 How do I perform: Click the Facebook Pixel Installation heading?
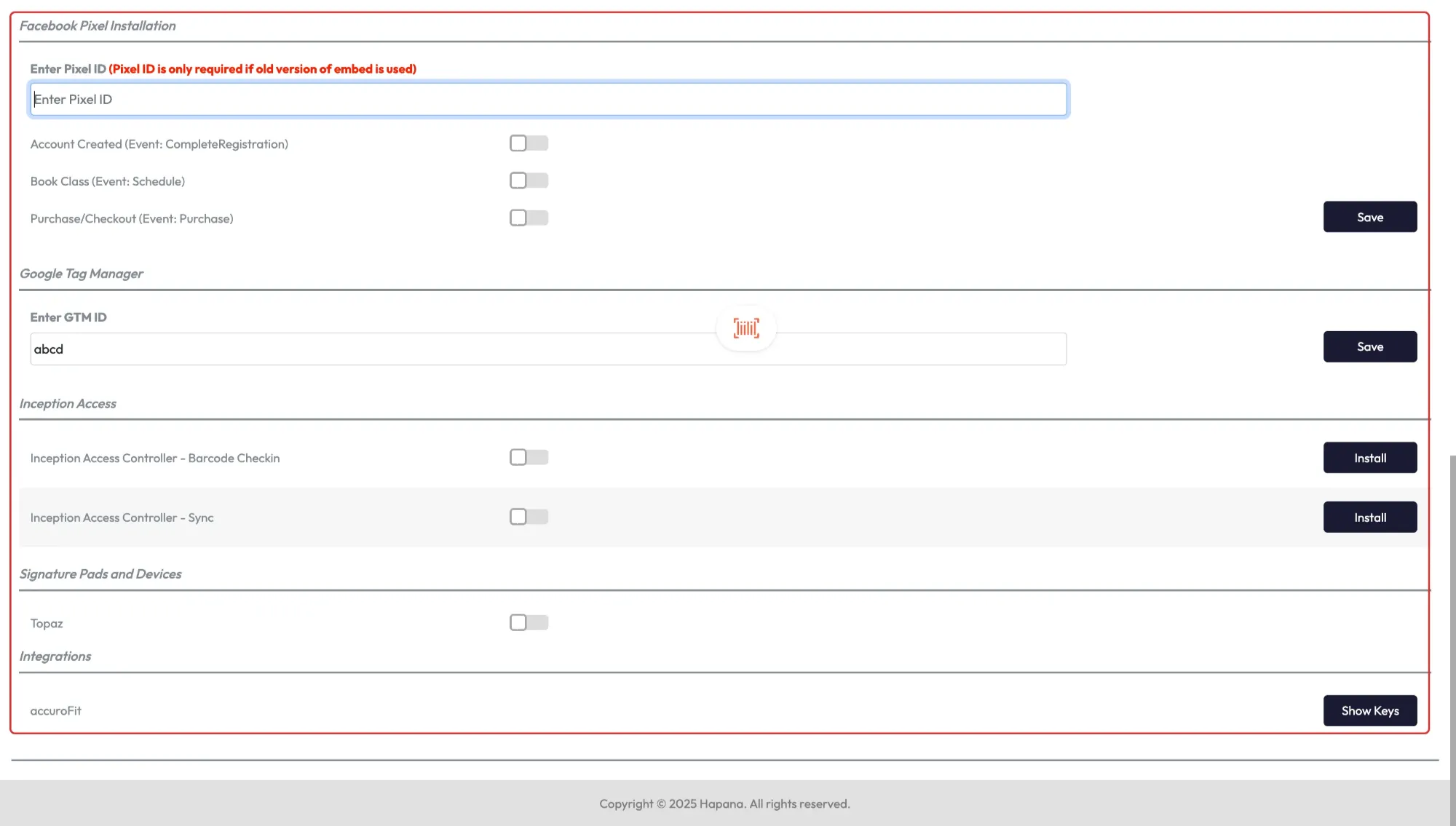(98, 26)
